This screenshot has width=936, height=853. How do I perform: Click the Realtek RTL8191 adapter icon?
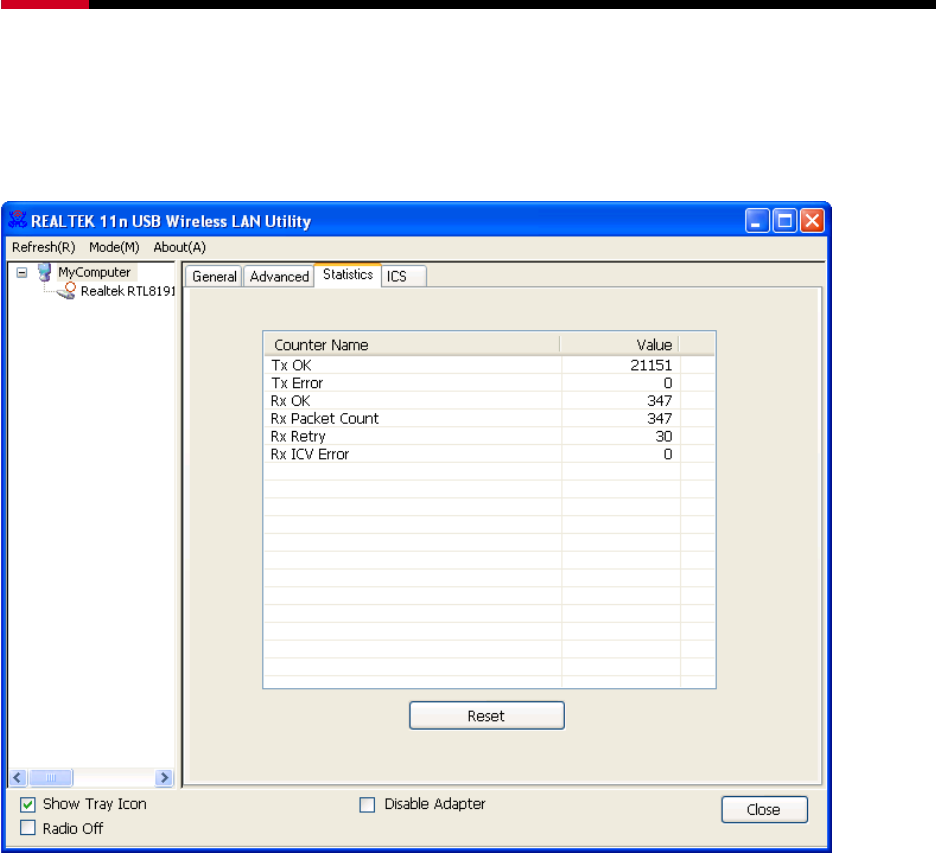[67, 291]
